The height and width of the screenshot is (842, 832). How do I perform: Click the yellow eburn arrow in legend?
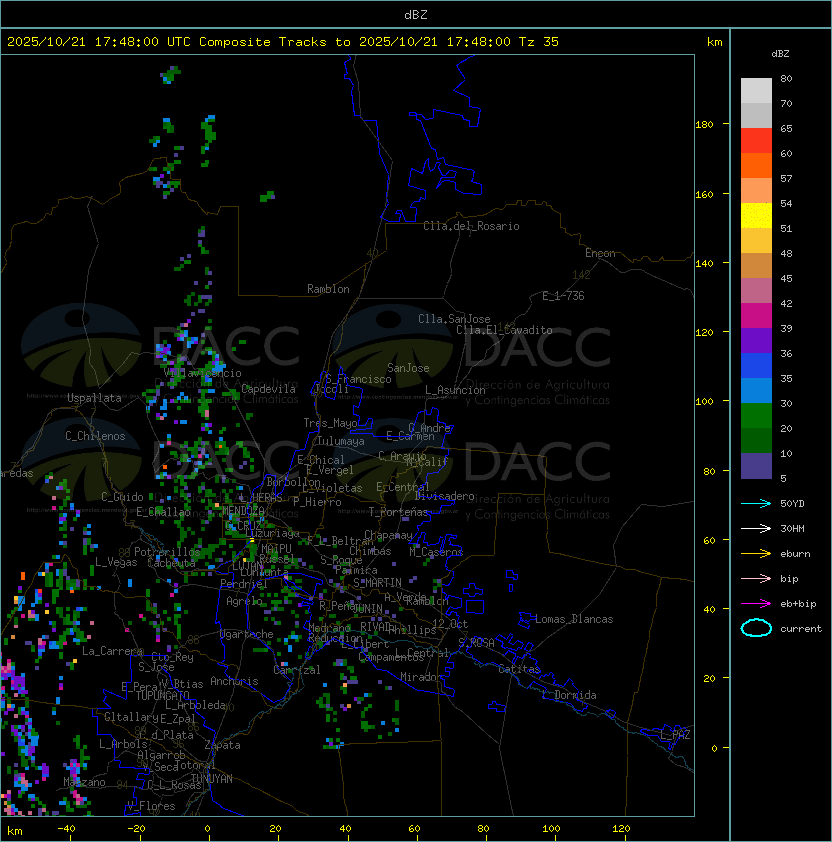(756, 554)
